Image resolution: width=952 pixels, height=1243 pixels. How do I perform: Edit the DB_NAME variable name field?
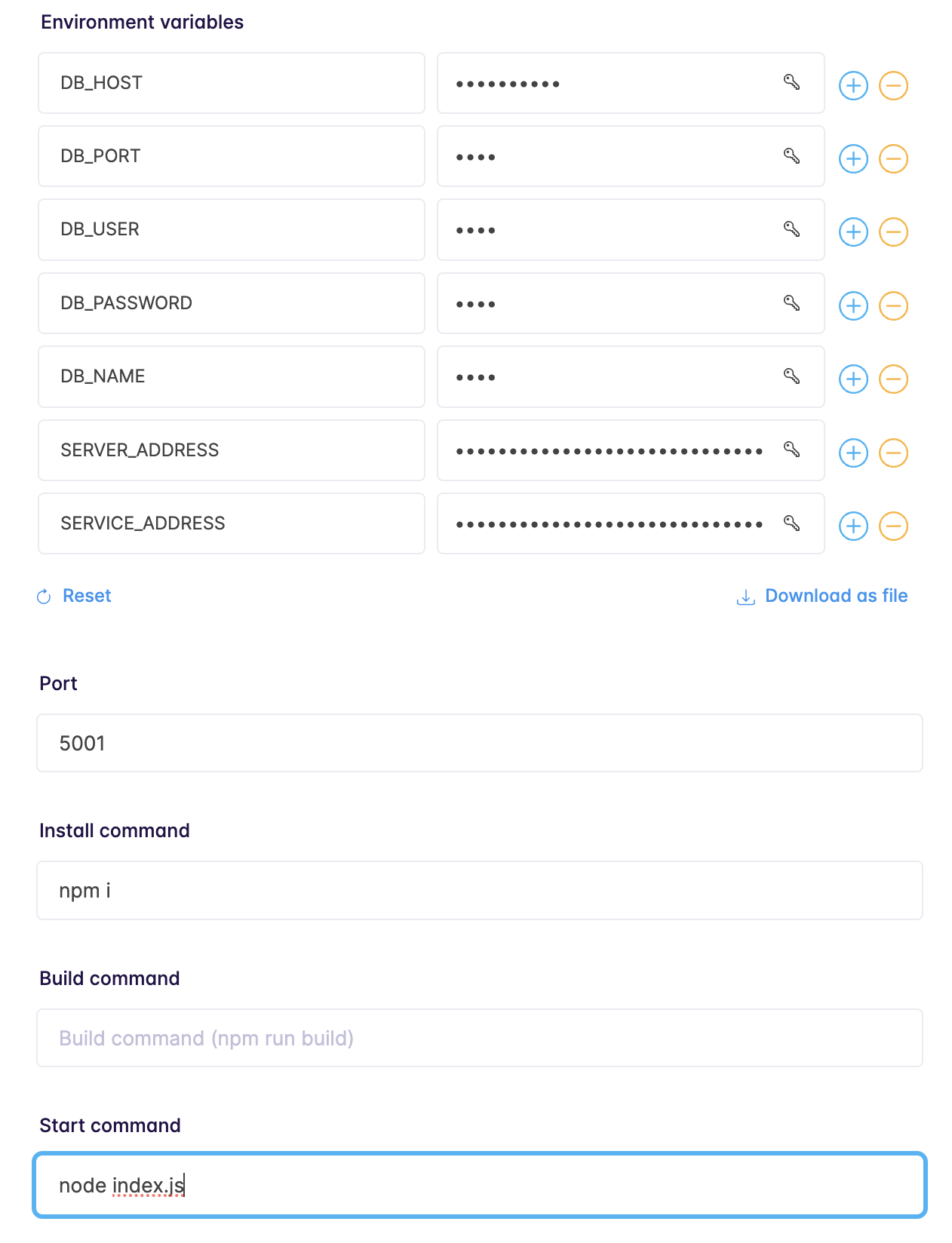232,376
